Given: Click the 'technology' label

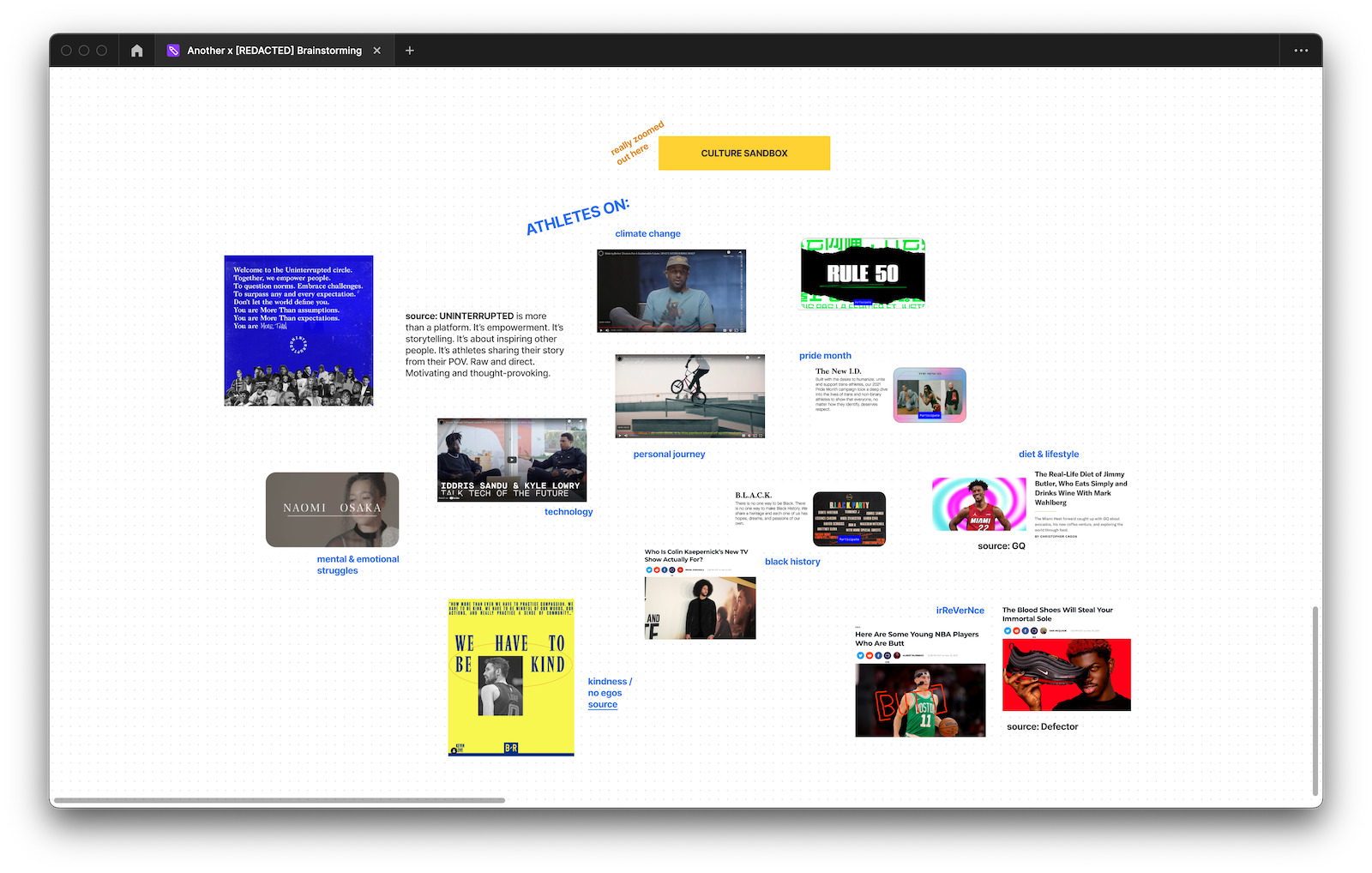Looking at the screenshot, I should click(x=569, y=512).
